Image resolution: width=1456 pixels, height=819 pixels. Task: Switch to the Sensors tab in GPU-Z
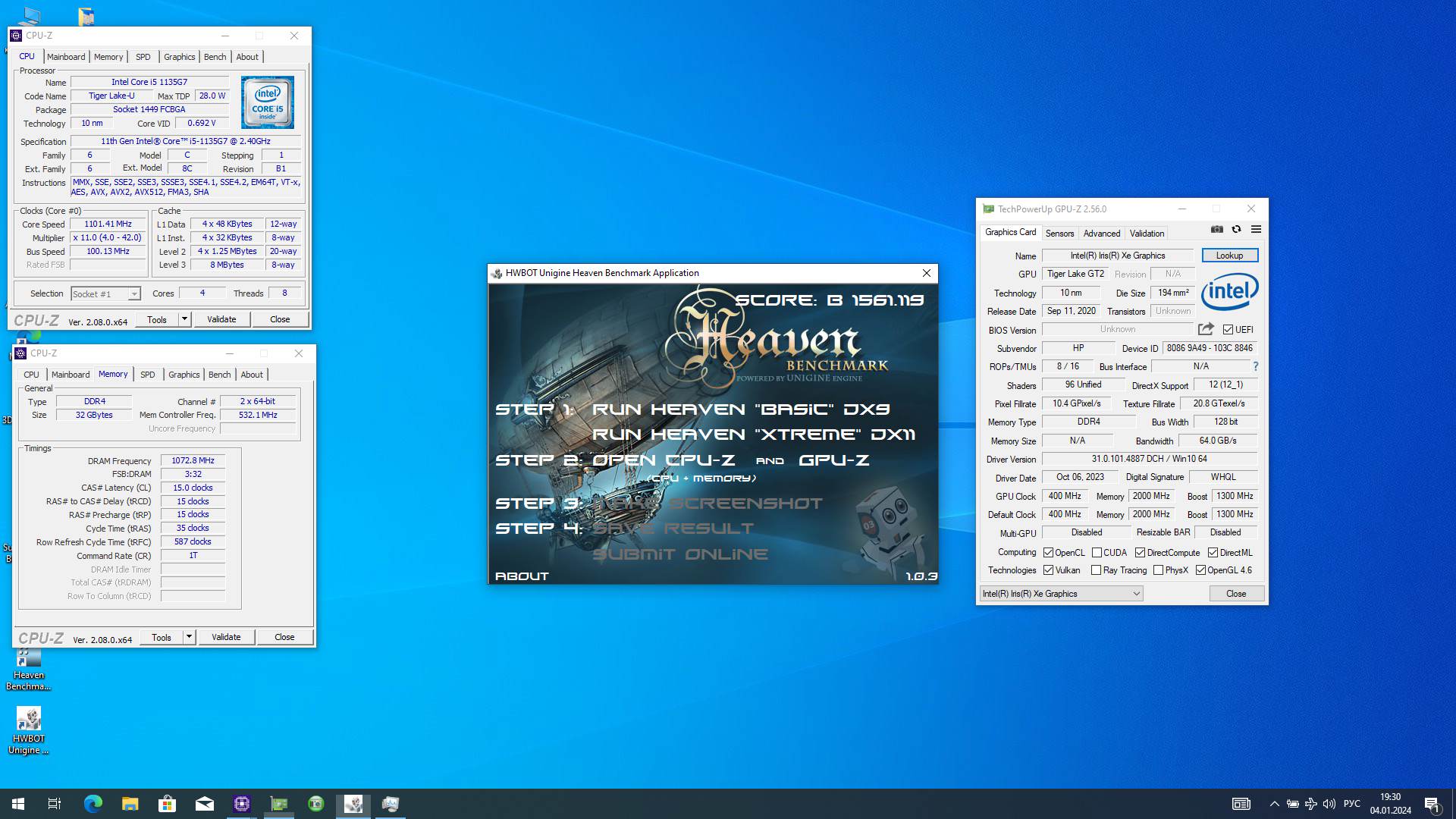[x=1059, y=234]
